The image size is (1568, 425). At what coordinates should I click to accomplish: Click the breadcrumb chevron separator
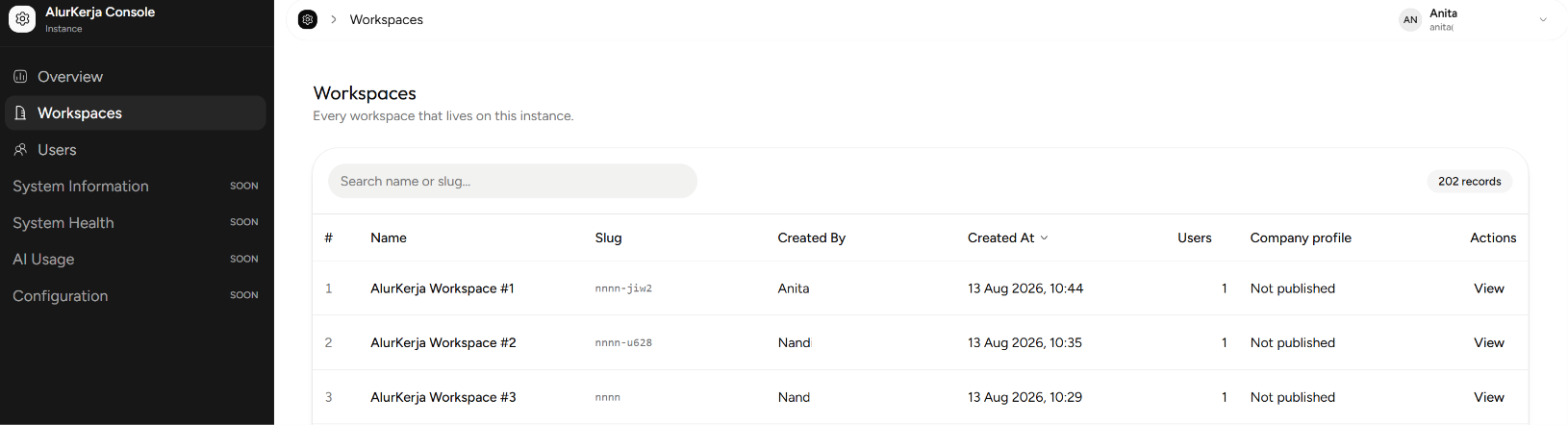[334, 19]
